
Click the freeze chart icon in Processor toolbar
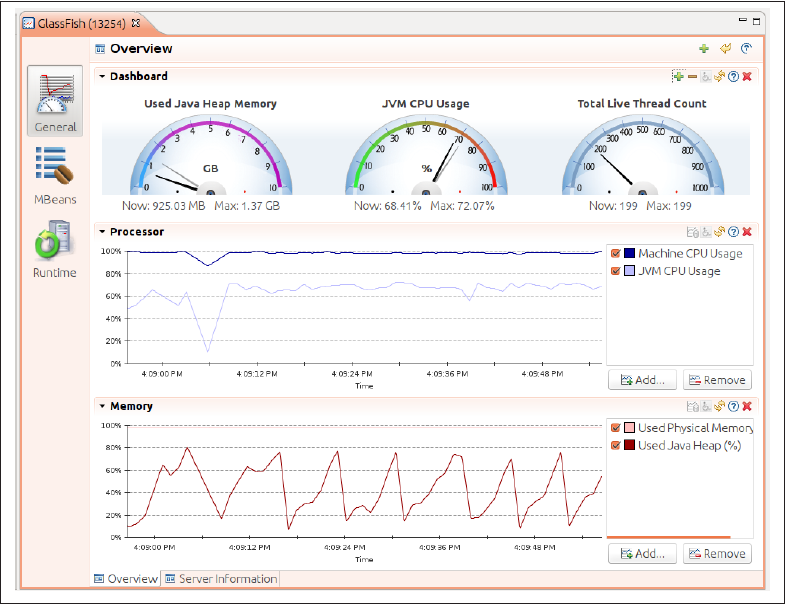click(693, 232)
